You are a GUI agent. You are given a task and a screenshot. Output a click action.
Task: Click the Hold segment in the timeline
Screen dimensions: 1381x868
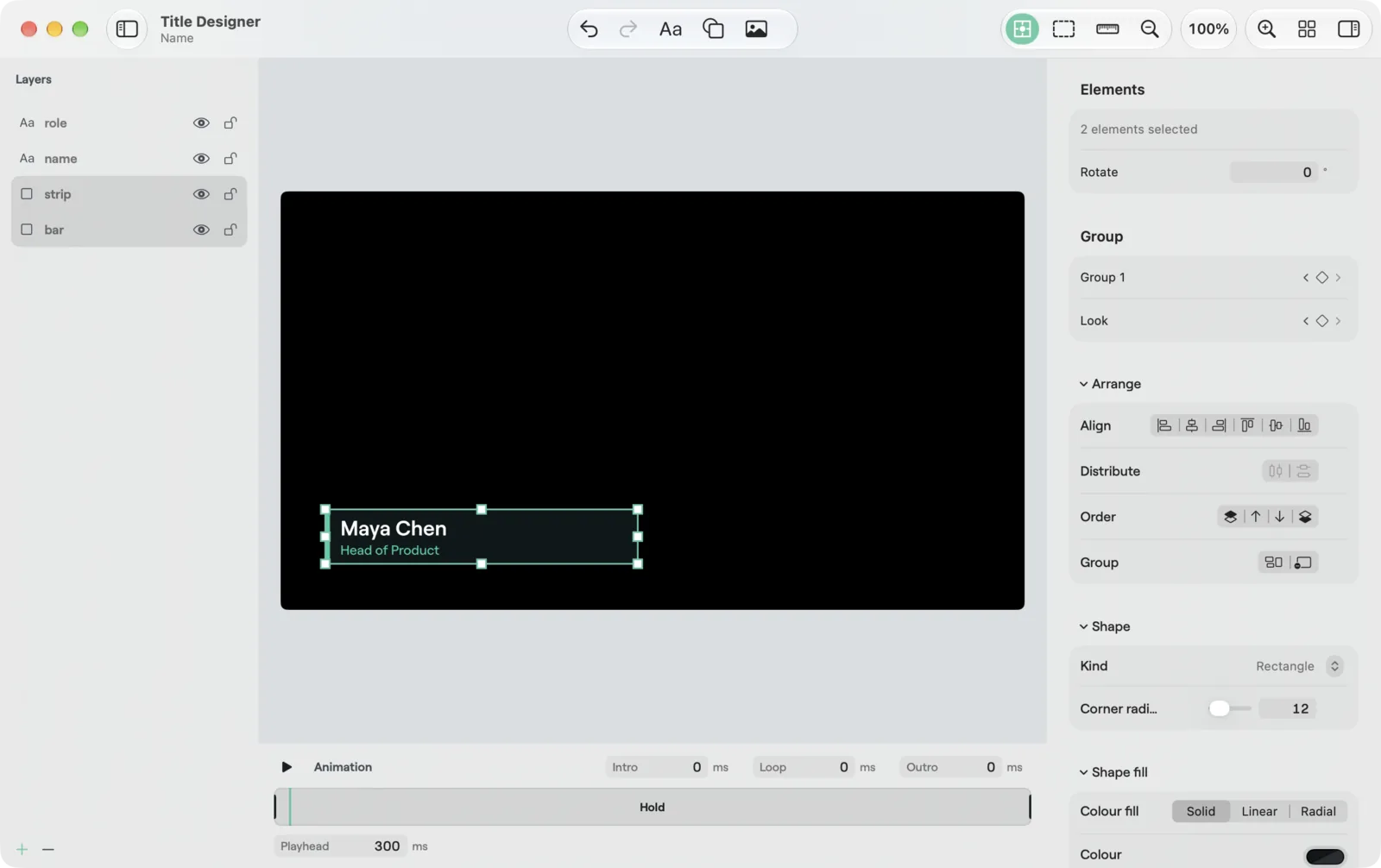click(x=653, y=808)
